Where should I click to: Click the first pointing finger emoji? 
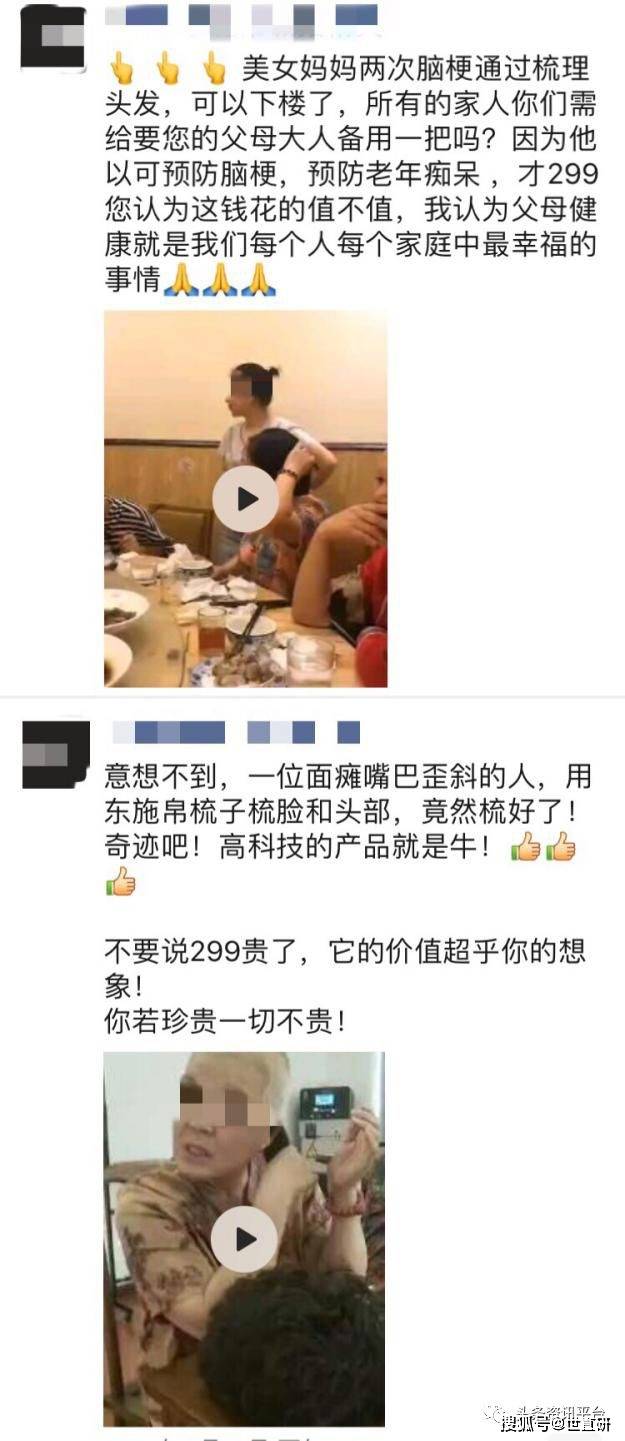122,68
